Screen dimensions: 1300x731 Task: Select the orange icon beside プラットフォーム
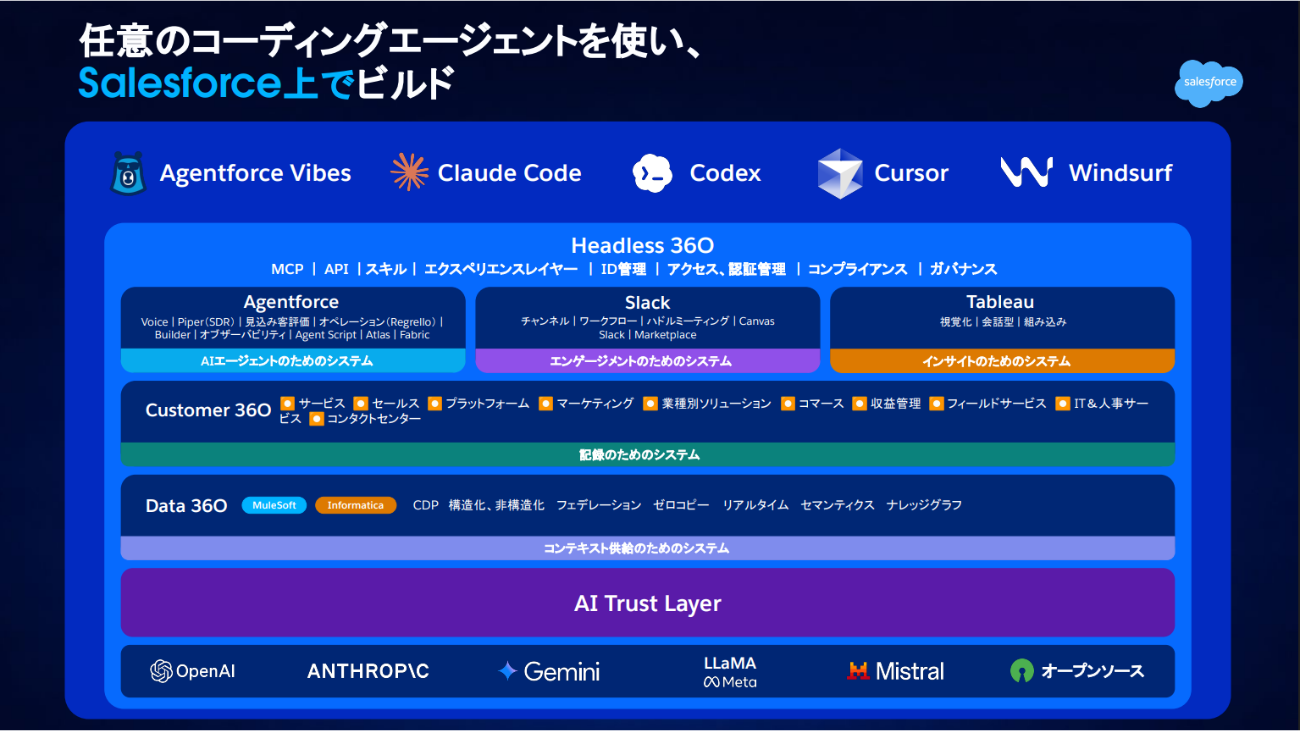[434, 403]
